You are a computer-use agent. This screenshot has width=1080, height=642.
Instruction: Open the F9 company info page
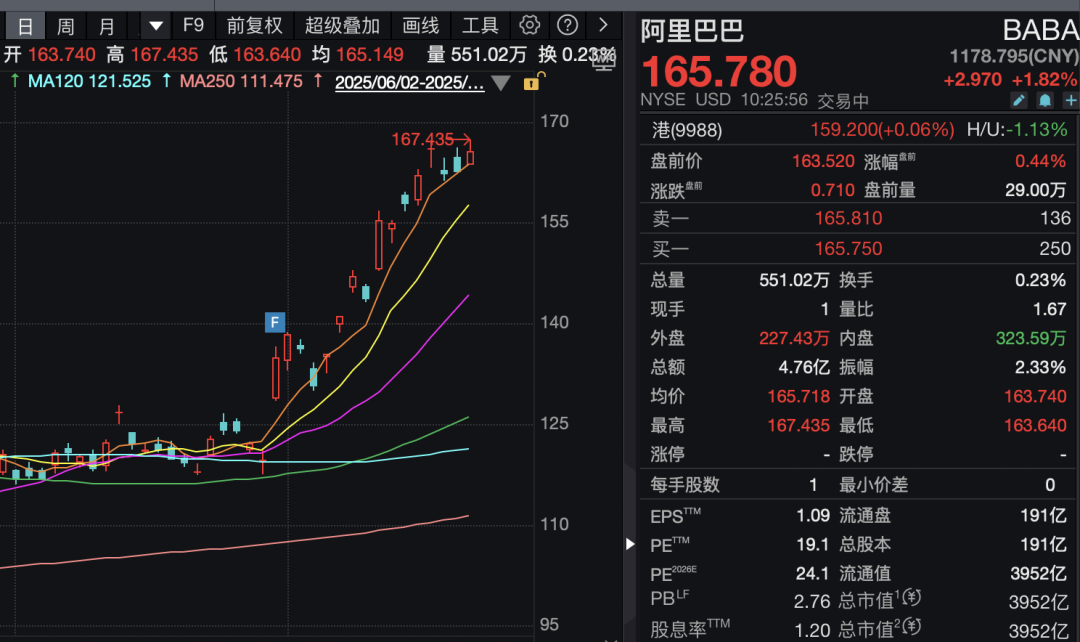click(193, 26)
